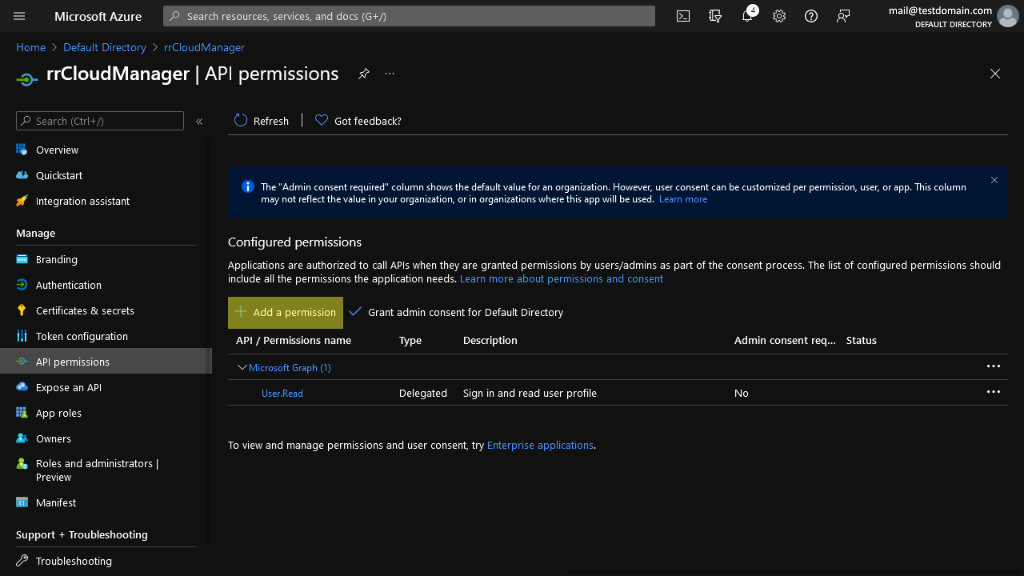Go to rrCloudManager breadcrumb
1024x576 pixels.
pyautogui.click(x=204, y=47)
